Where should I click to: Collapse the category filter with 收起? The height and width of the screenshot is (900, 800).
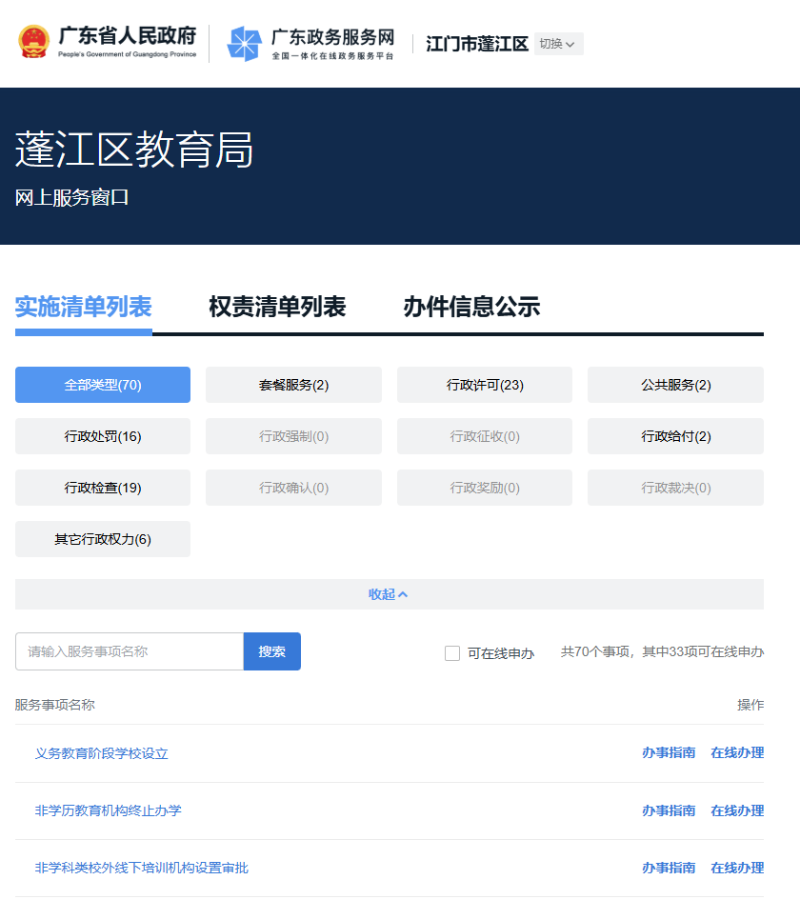388,594
